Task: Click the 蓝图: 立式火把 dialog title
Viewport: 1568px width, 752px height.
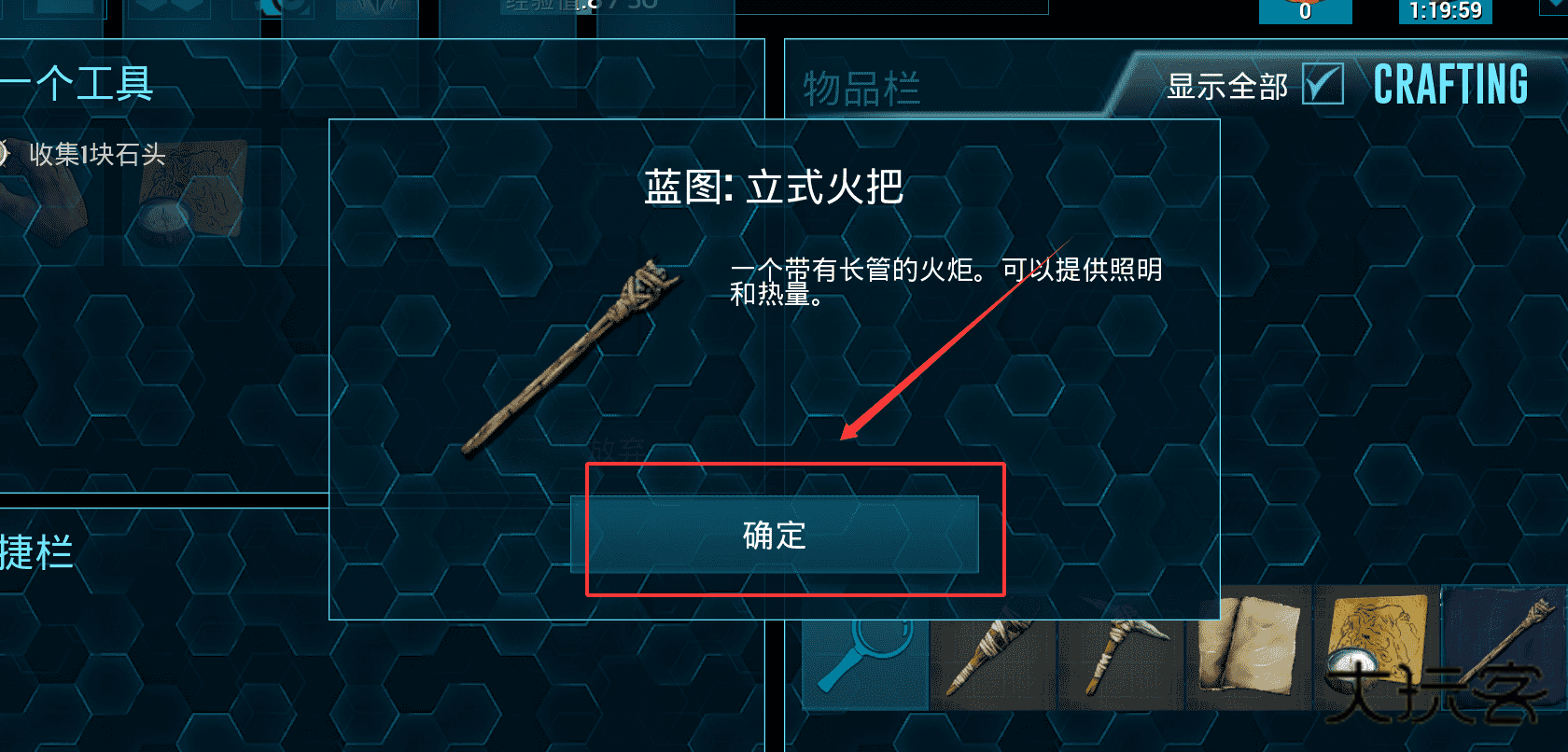Action: point(774,187)
